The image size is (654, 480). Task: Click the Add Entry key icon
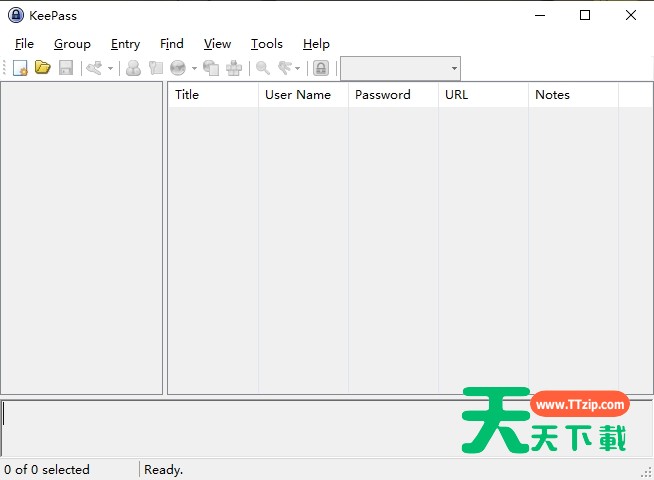(x=94, y=68)
